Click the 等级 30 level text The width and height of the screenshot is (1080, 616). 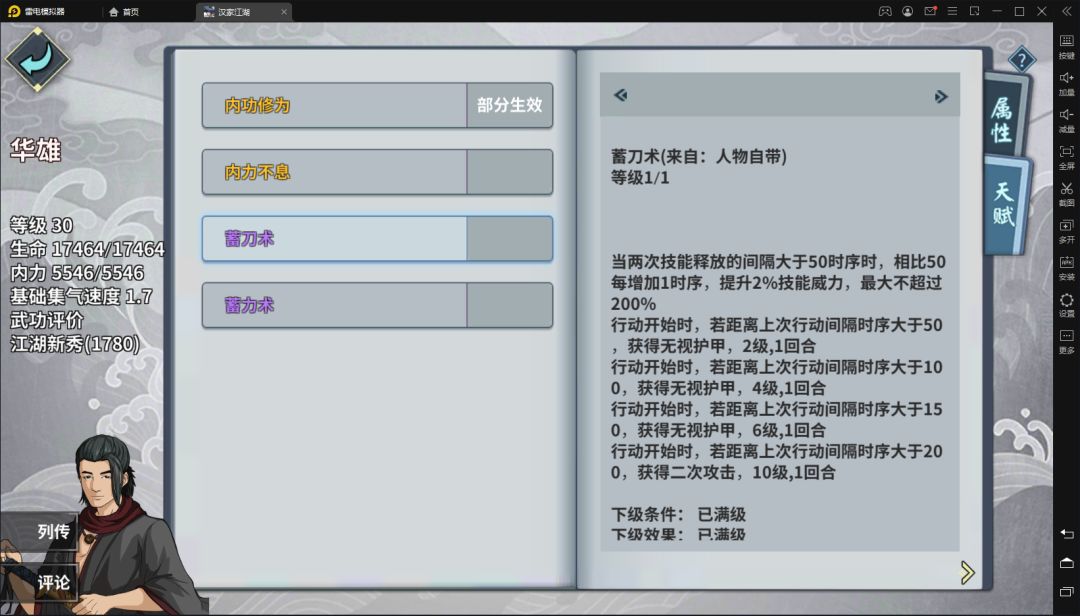(41, 225)
